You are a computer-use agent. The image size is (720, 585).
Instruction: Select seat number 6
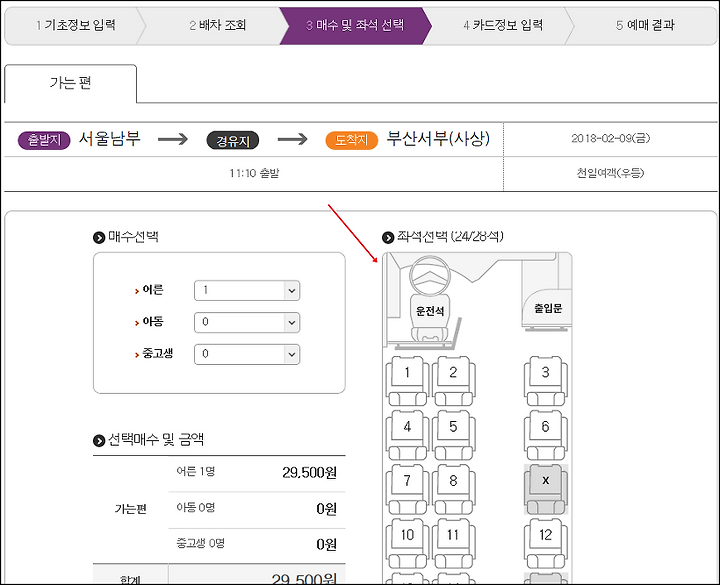click(546, 435)
